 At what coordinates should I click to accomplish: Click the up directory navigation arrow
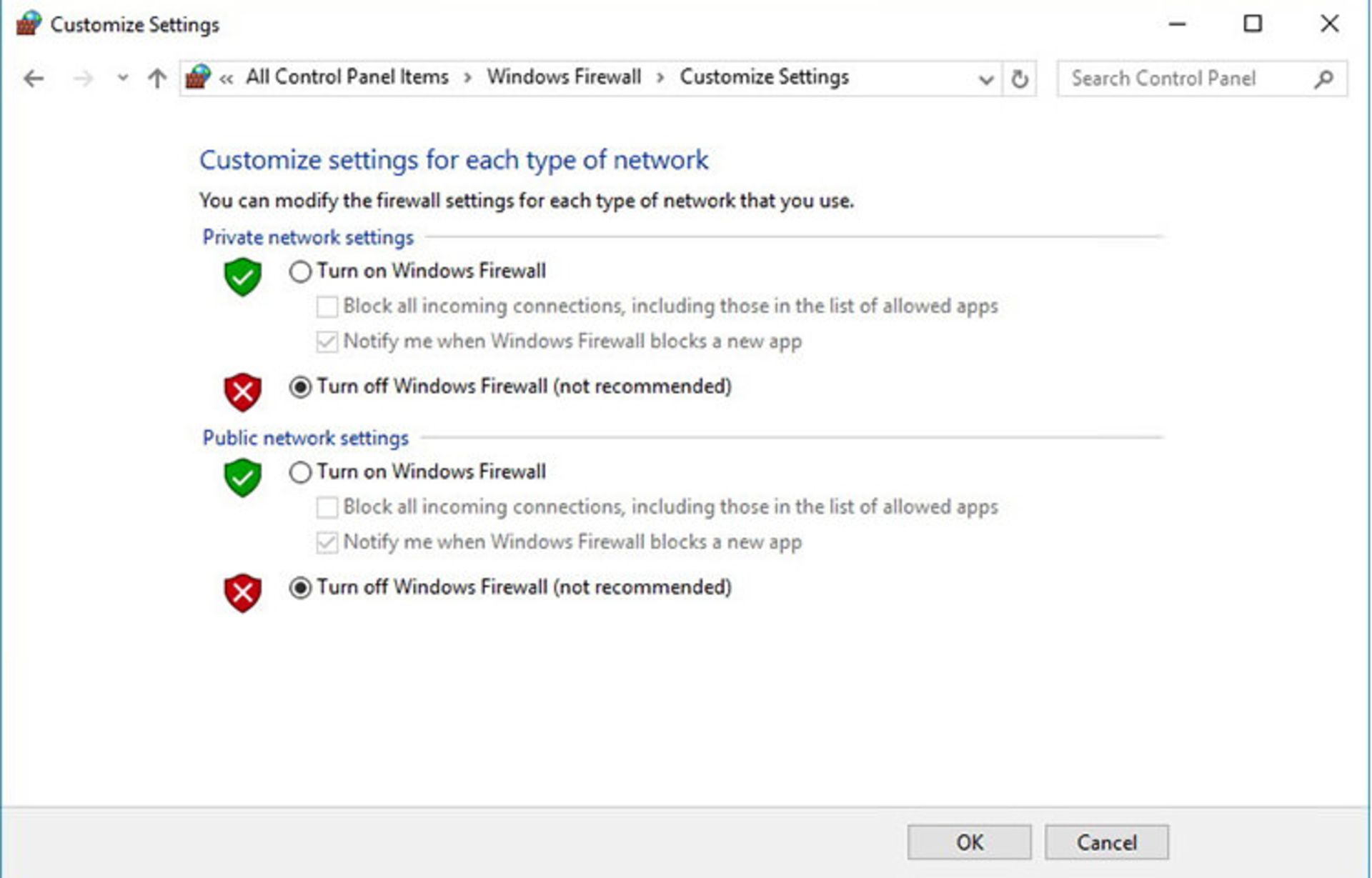(135, 77)
